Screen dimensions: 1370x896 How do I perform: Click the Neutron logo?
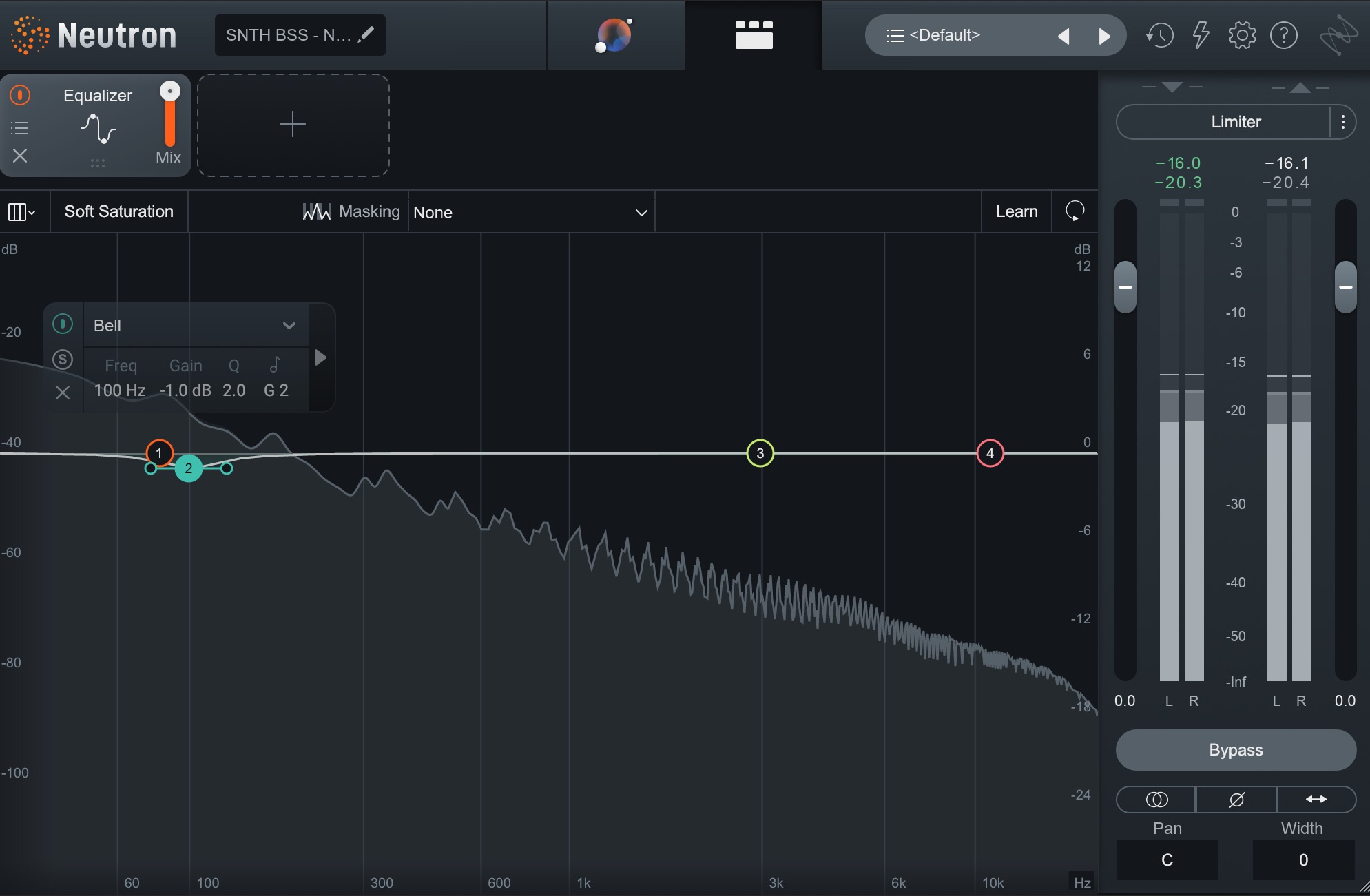click(94, 35)
